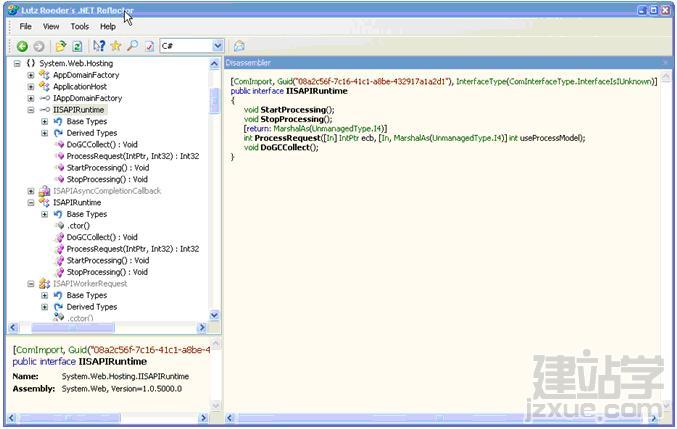Select the AppDomainFactory class
The image size is (677, 429).
coord(86,75)
